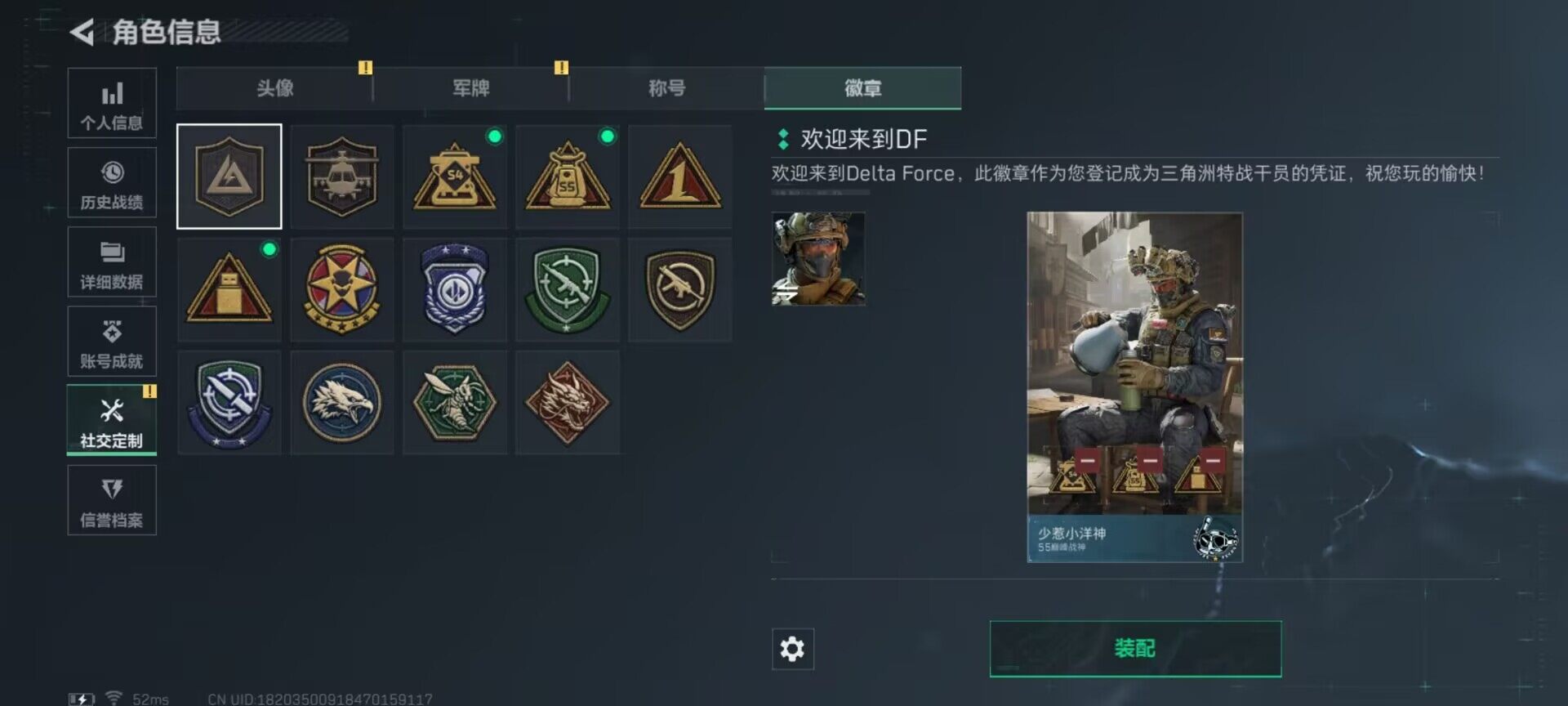The image size is (1568, 706).
Task: Remove the S4 badge from the card
Action: [1086, 461]
